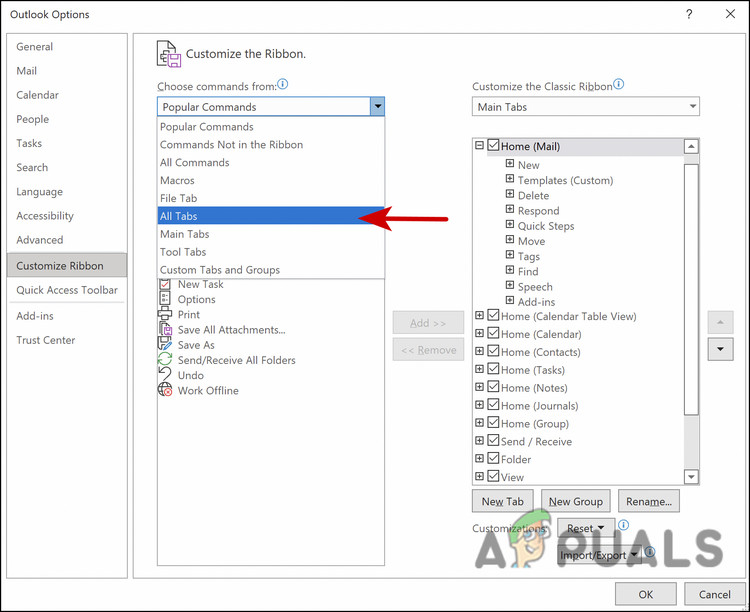Uncheck the Home (Tasks) checkbox
Viewport: 750px width, 612px height.
coord(493,369)
